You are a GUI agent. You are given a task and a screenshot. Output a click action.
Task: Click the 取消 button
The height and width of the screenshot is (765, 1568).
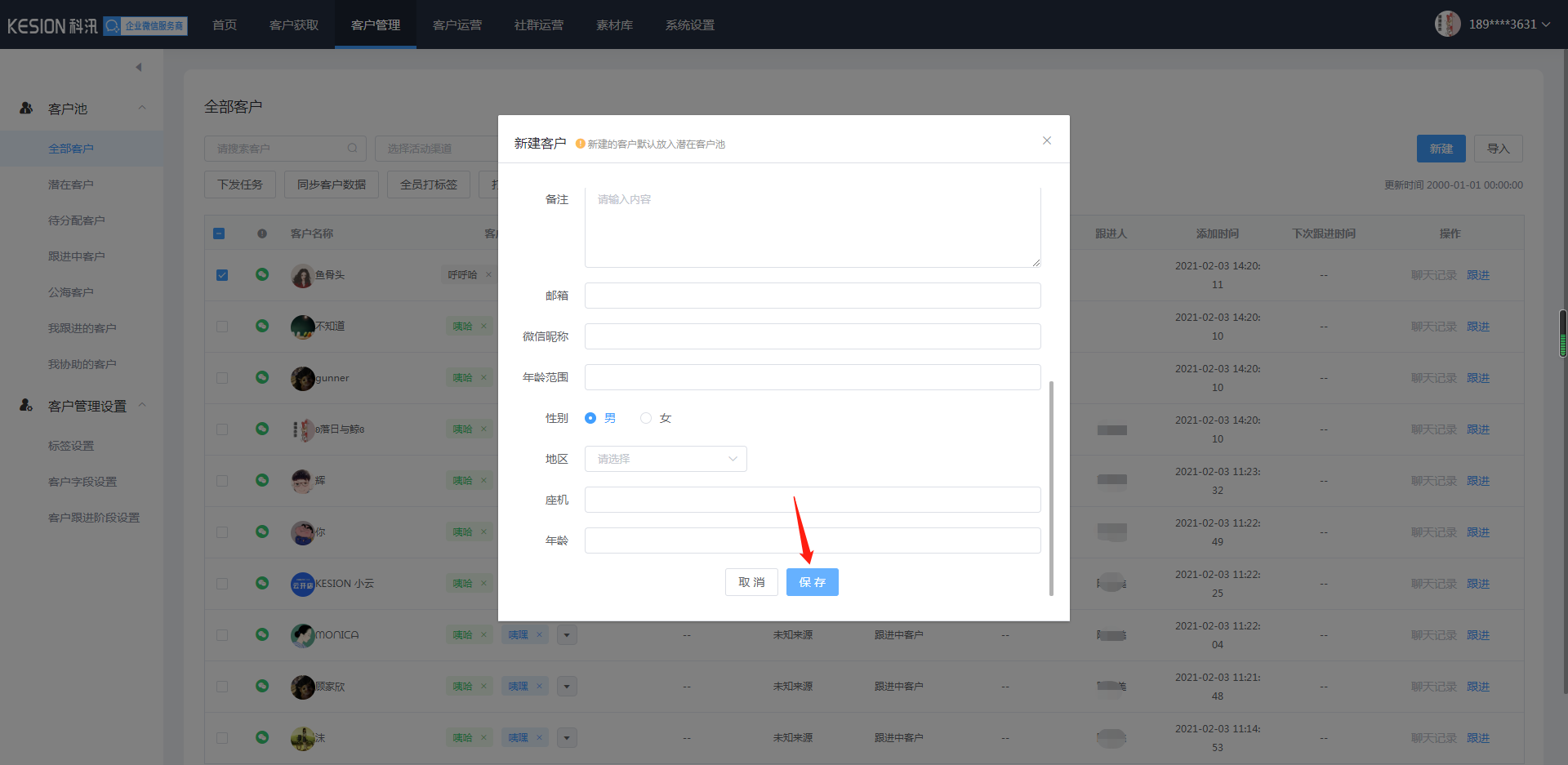751,582
